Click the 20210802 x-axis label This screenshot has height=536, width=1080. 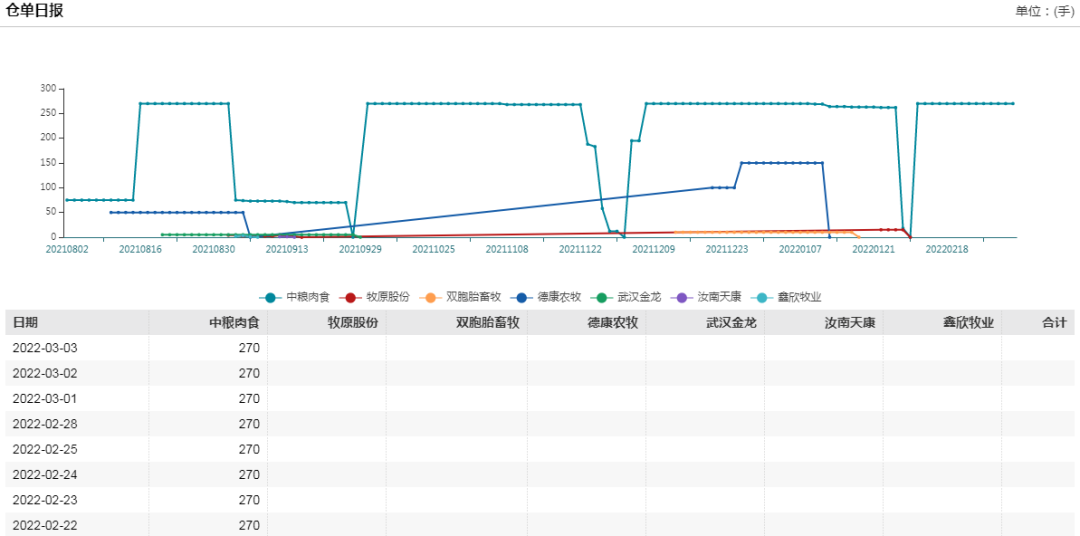65,249
